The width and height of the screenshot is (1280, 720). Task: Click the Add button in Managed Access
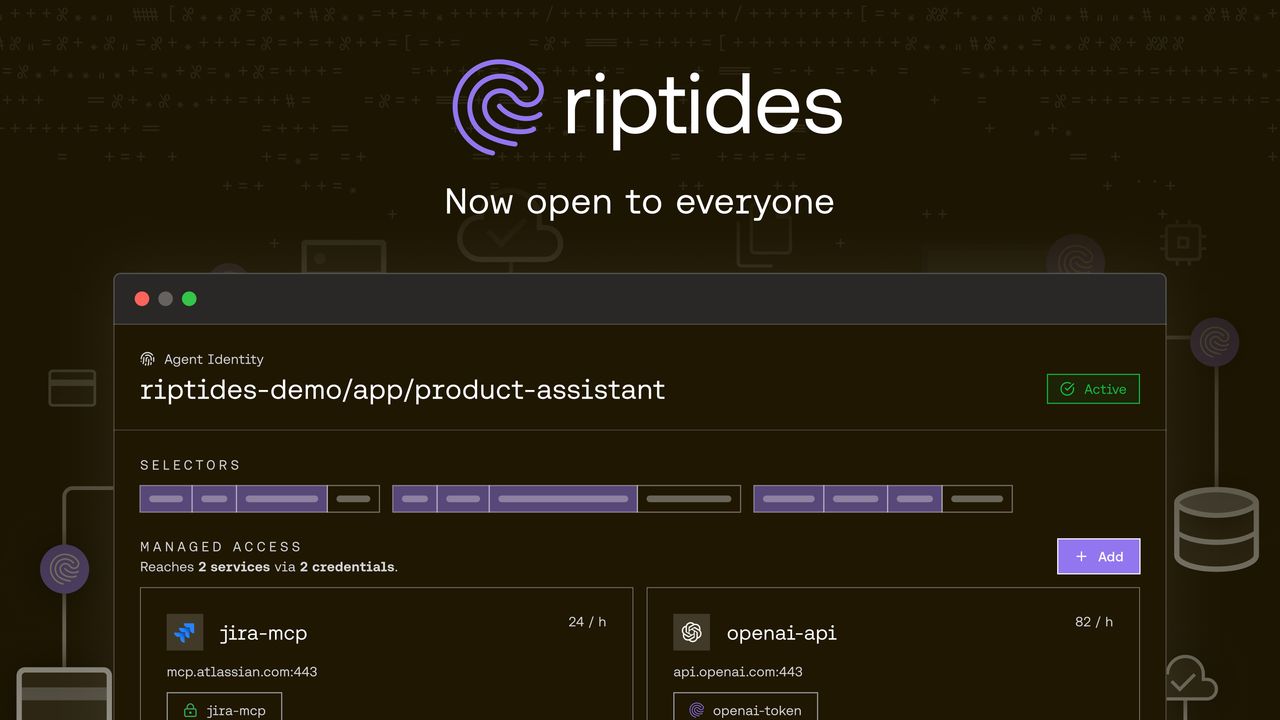coord(1098,556)
